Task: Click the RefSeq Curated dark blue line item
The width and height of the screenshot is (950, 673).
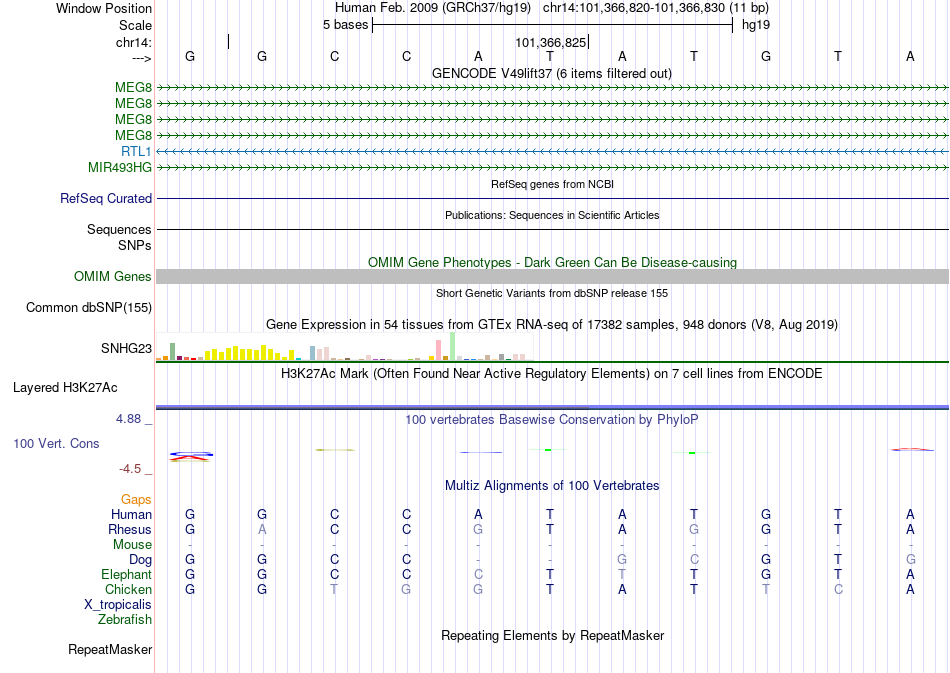Action: coord(552,198)
